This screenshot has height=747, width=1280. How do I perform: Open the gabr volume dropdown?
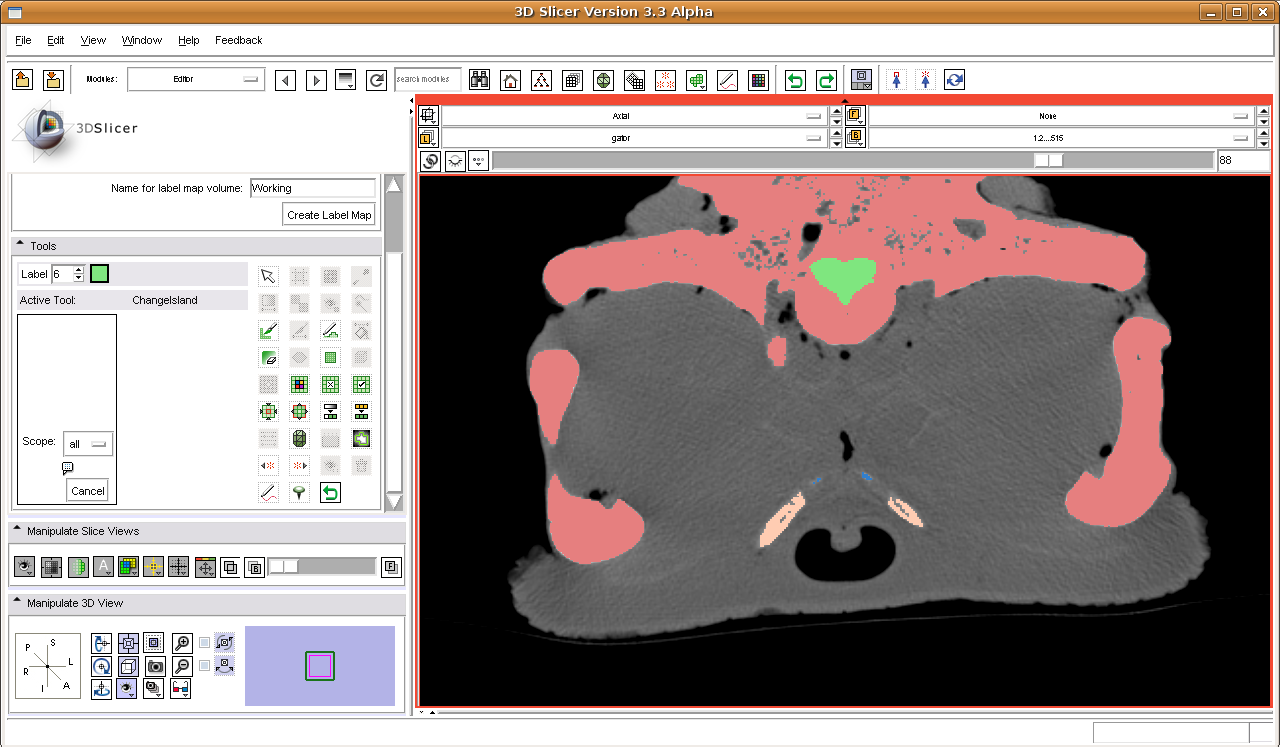635,138
